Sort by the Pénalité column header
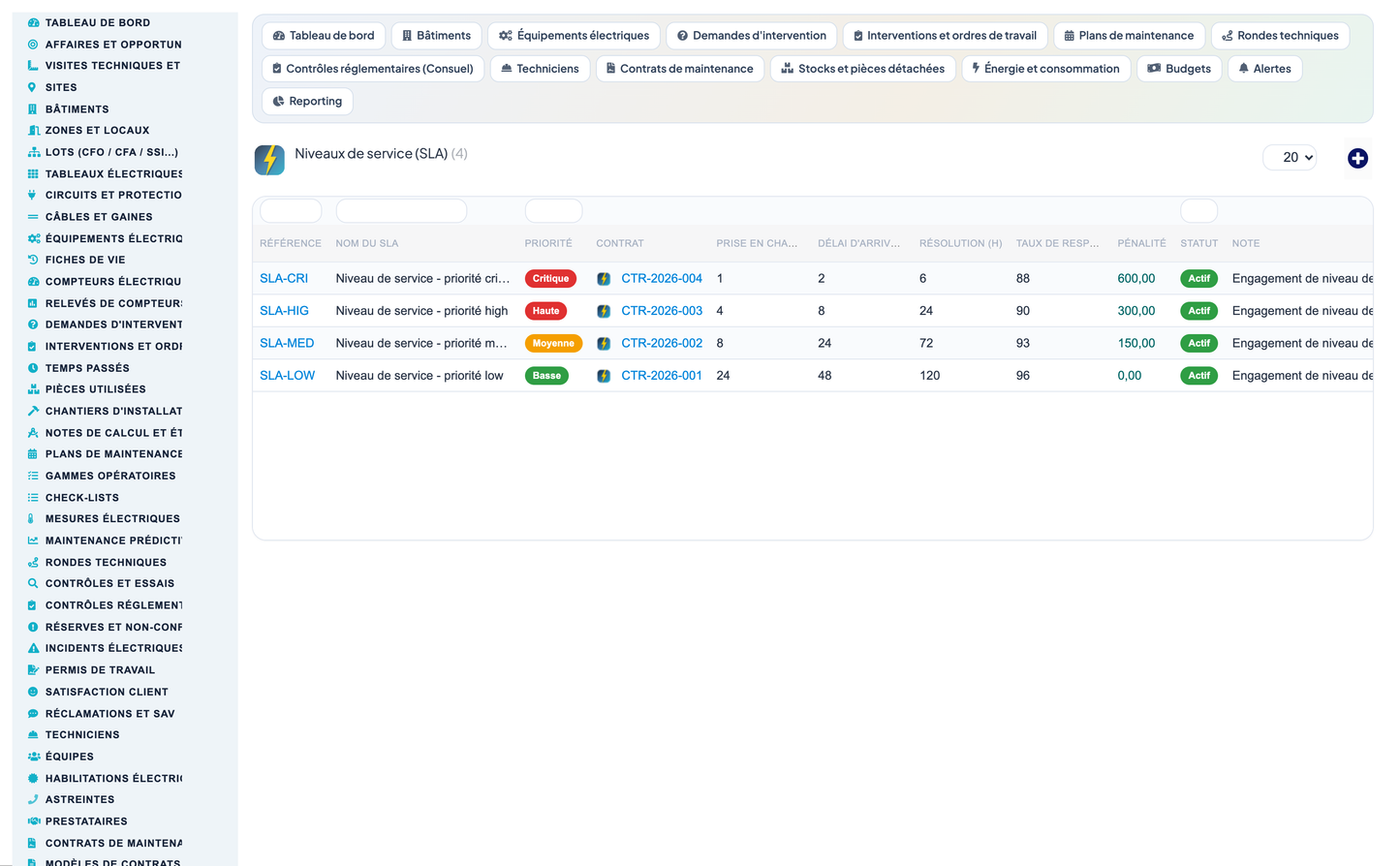This screenshot has width=1400, height=866. click(x=1141, y=243)
